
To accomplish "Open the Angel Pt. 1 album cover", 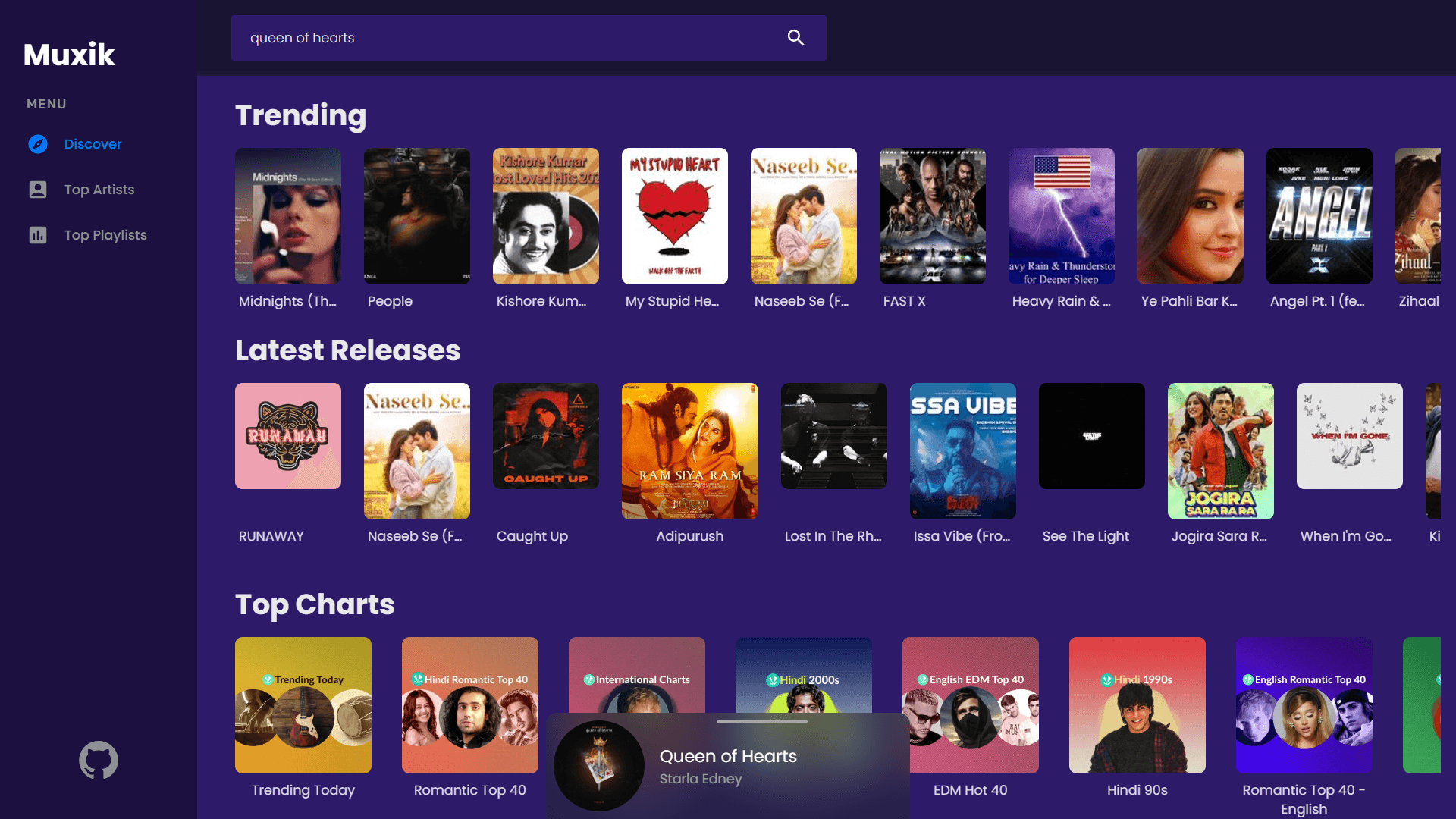I will [x=1319, y=216].
